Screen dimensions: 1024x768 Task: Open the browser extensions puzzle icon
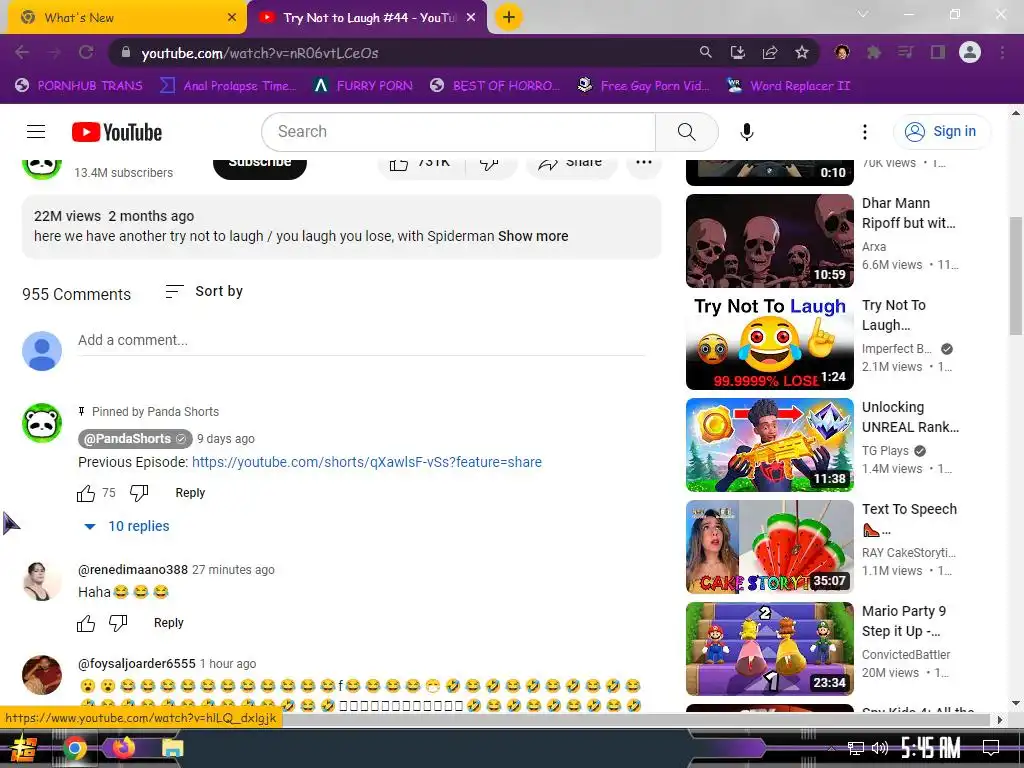[873, 52]
